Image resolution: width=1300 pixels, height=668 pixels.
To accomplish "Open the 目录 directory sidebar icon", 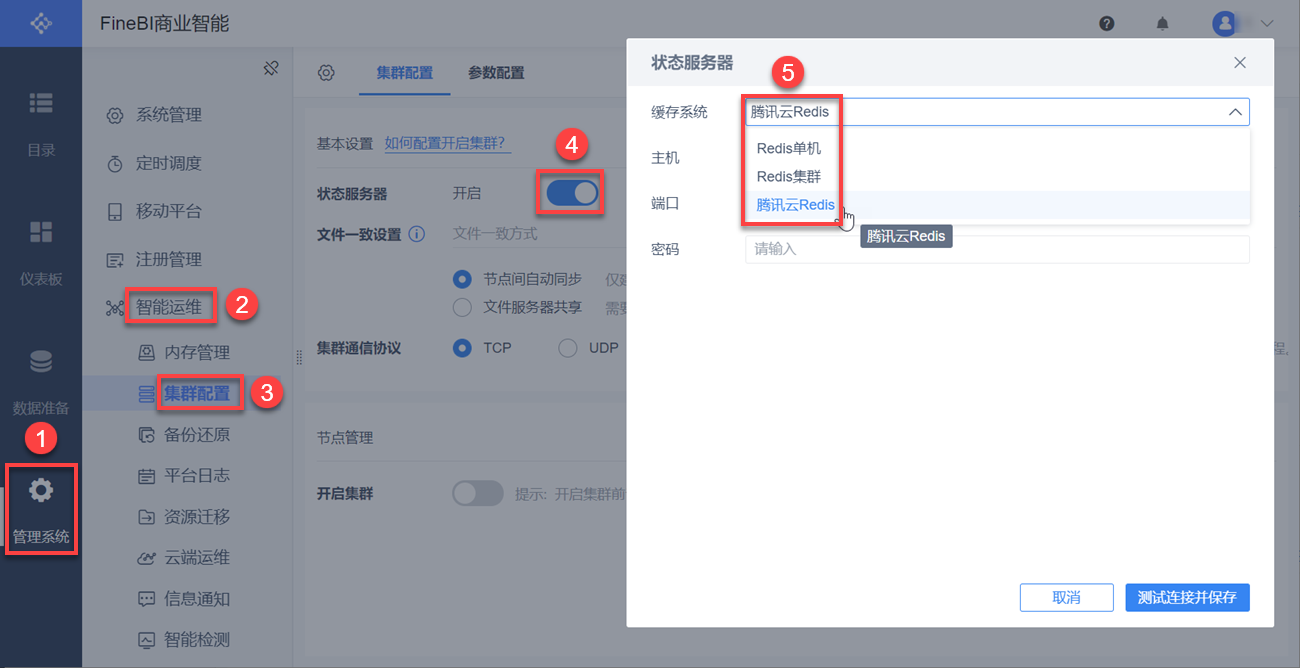I will pos(41,103).
